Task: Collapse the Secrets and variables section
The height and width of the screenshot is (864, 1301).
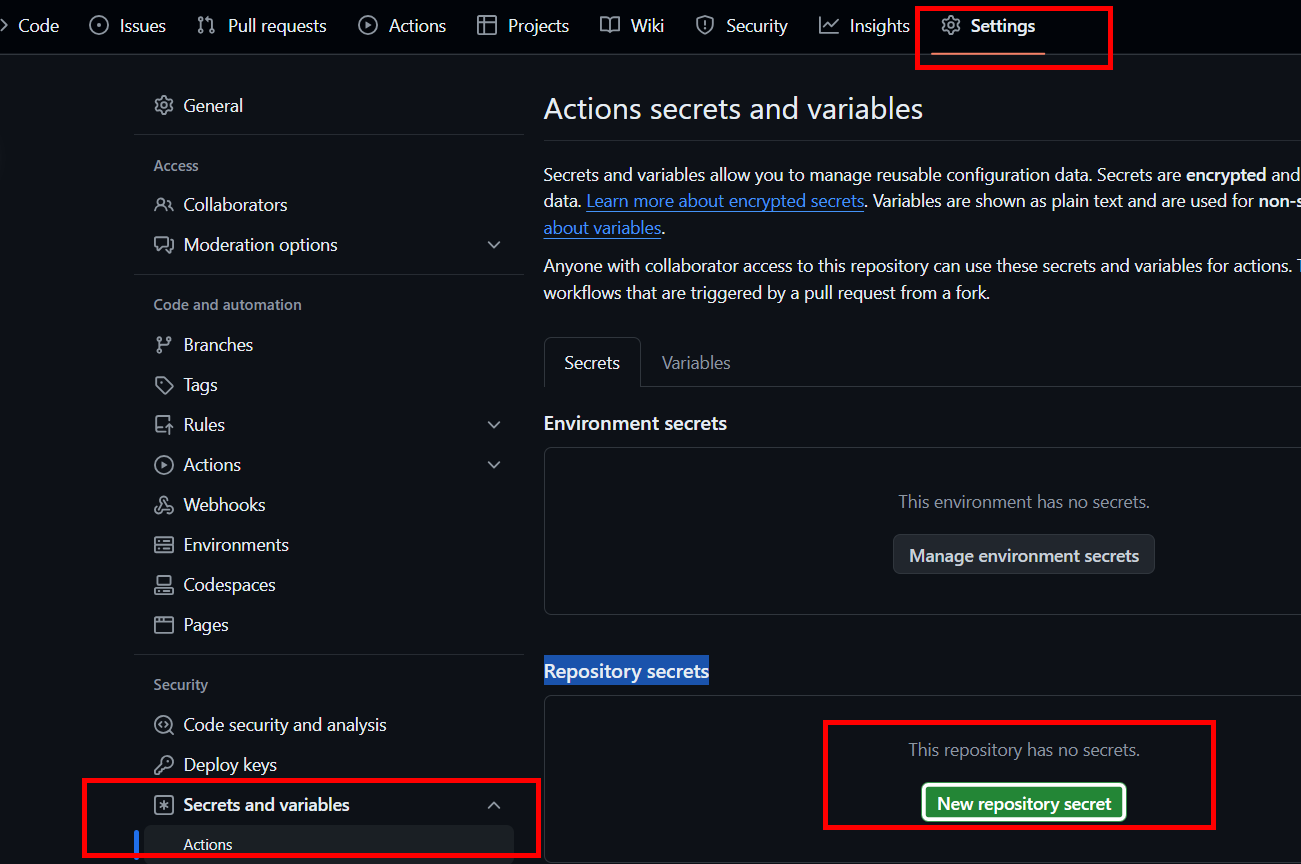Action: tap(494, 805)
